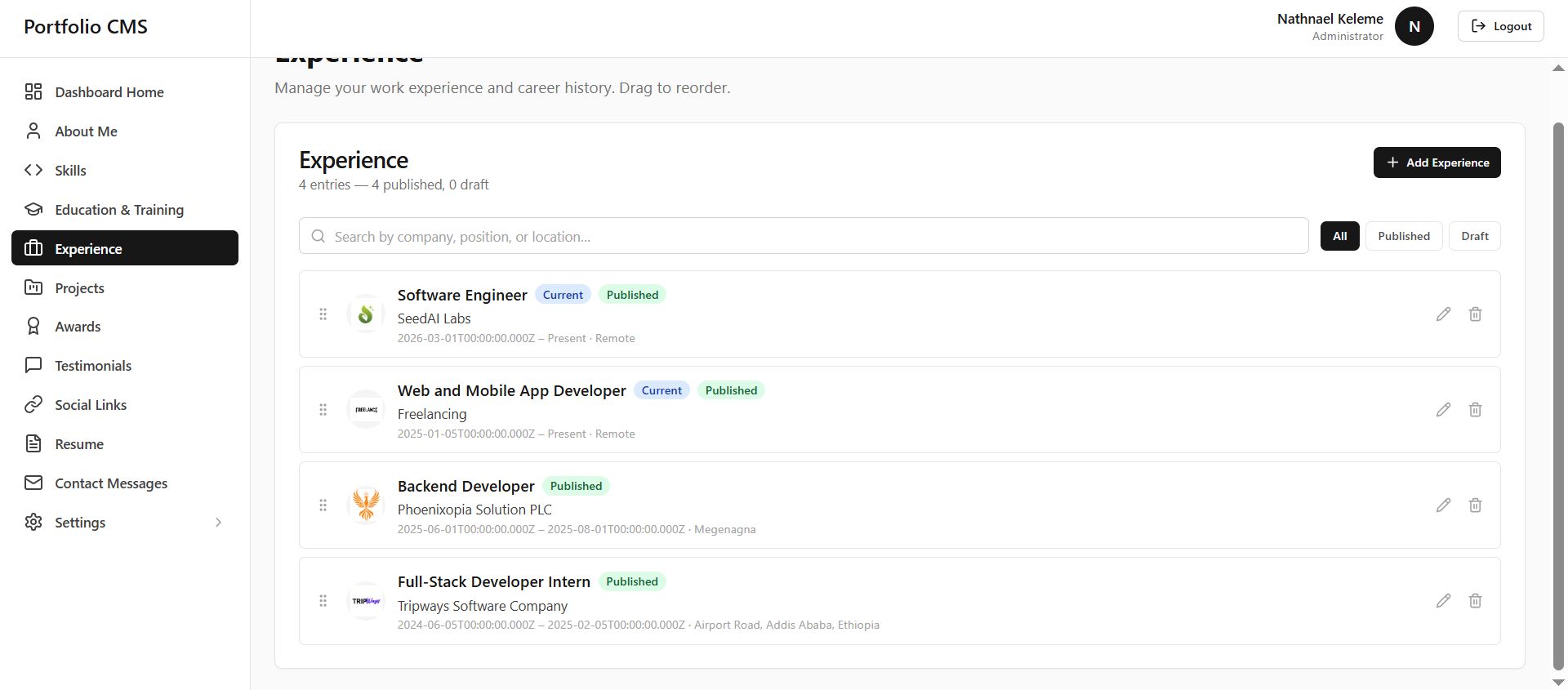1568x690 pixels.
Task: Delete the Backend Developer entry
Action: tap(1475, 505)
